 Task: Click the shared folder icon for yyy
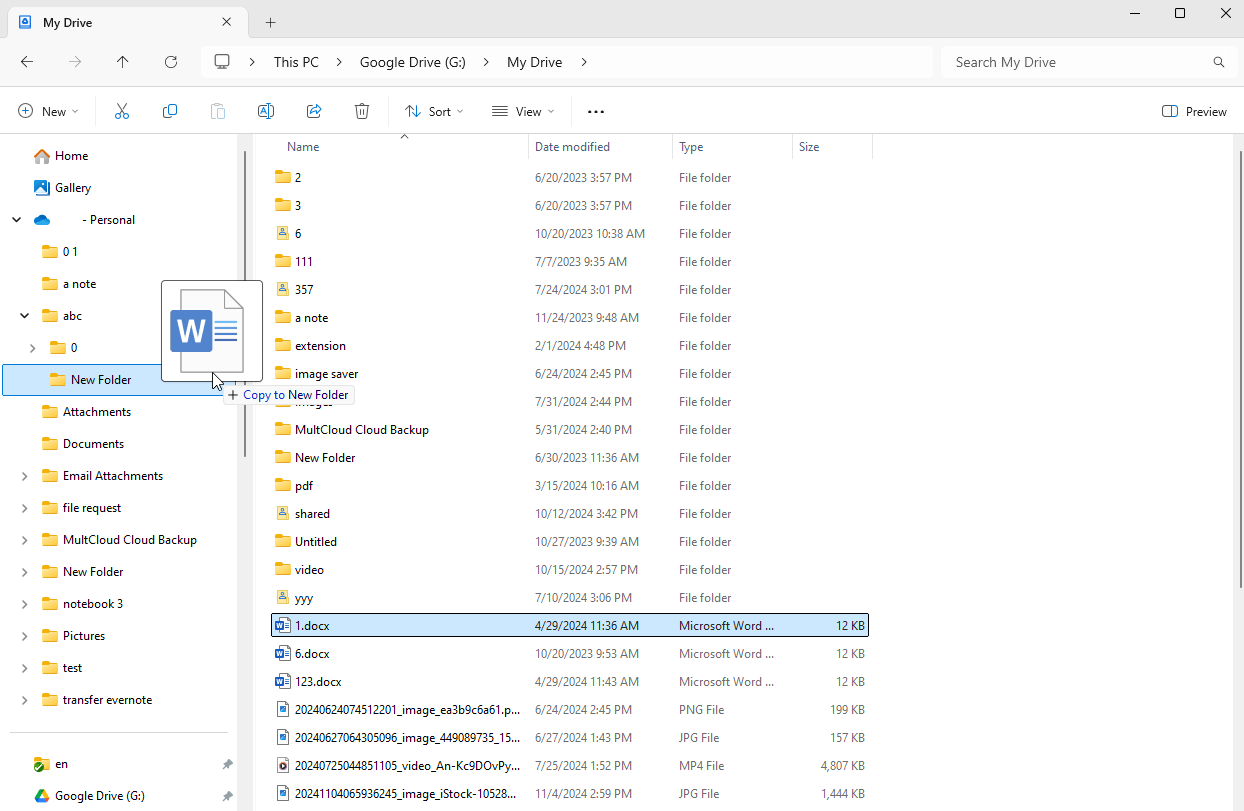283,598
